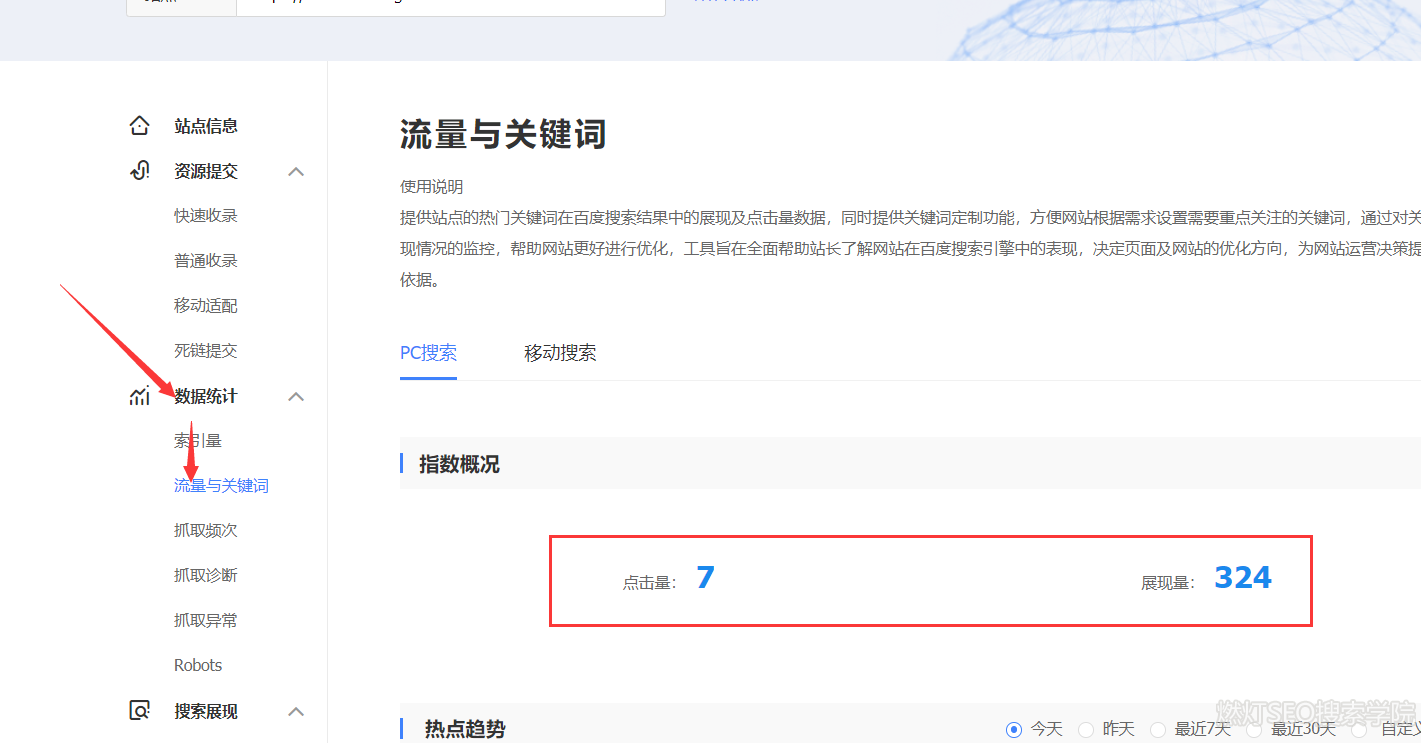Select the 最近30天 radio button

pyautogui.click(x=1254, y=729)
